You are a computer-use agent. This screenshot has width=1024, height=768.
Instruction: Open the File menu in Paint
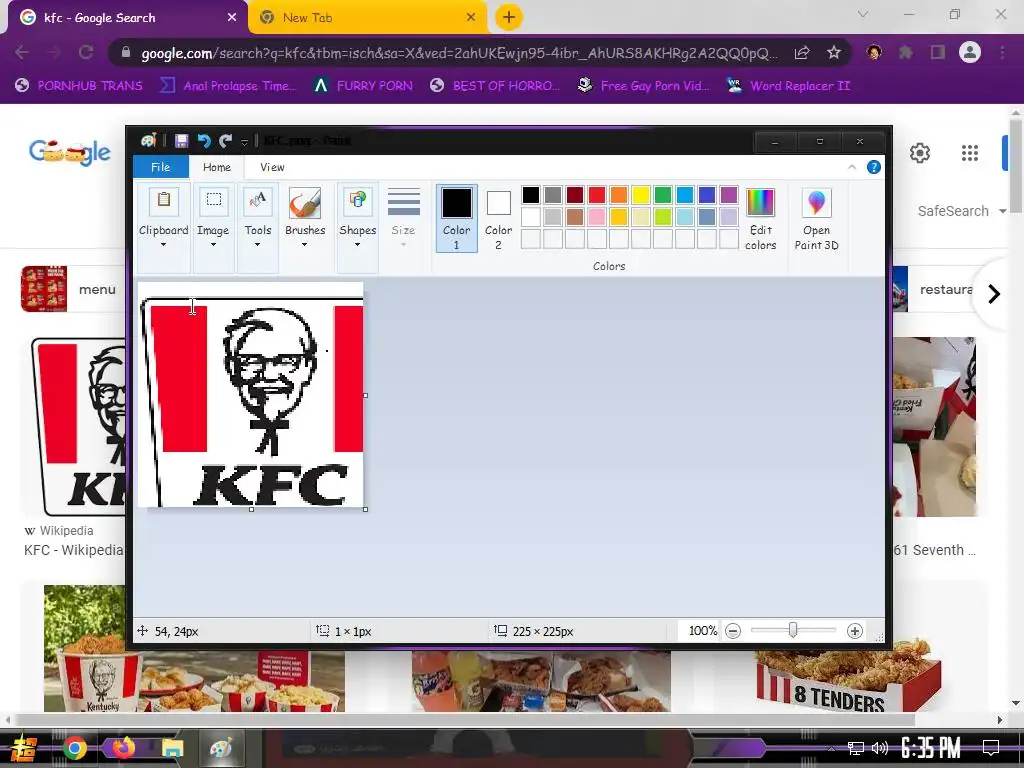[x=161, y=167]
